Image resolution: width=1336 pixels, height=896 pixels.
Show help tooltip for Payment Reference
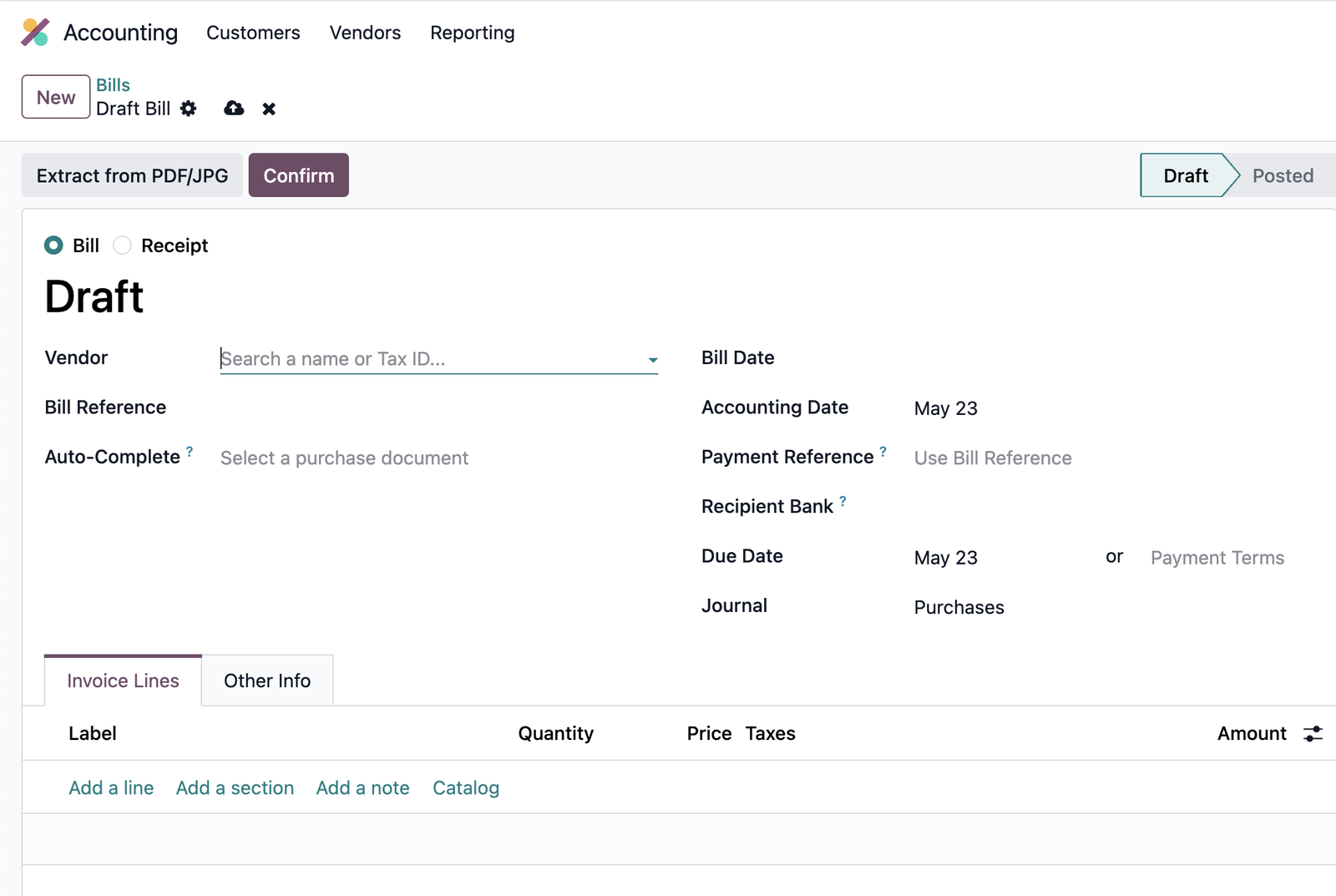[883, 452]
